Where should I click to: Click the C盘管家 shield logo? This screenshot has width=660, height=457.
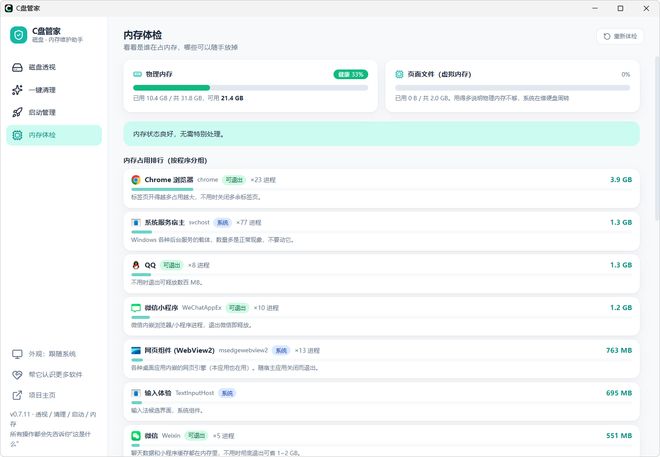(19, 35)
